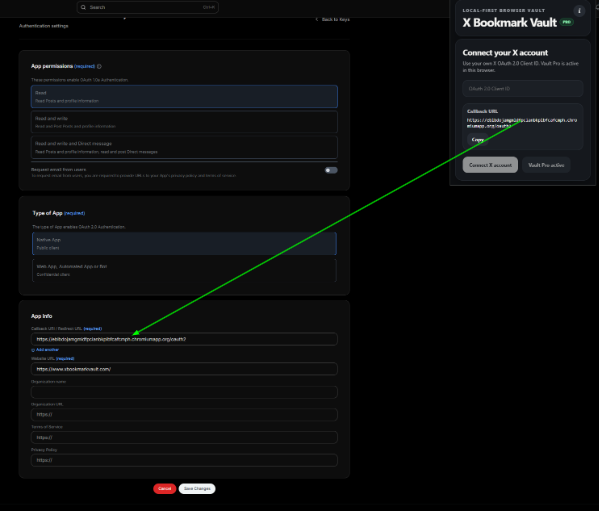599x511 pixels.
Task: Click the Save Changes button
Action: pyautogui.click(x=197, y=488)
